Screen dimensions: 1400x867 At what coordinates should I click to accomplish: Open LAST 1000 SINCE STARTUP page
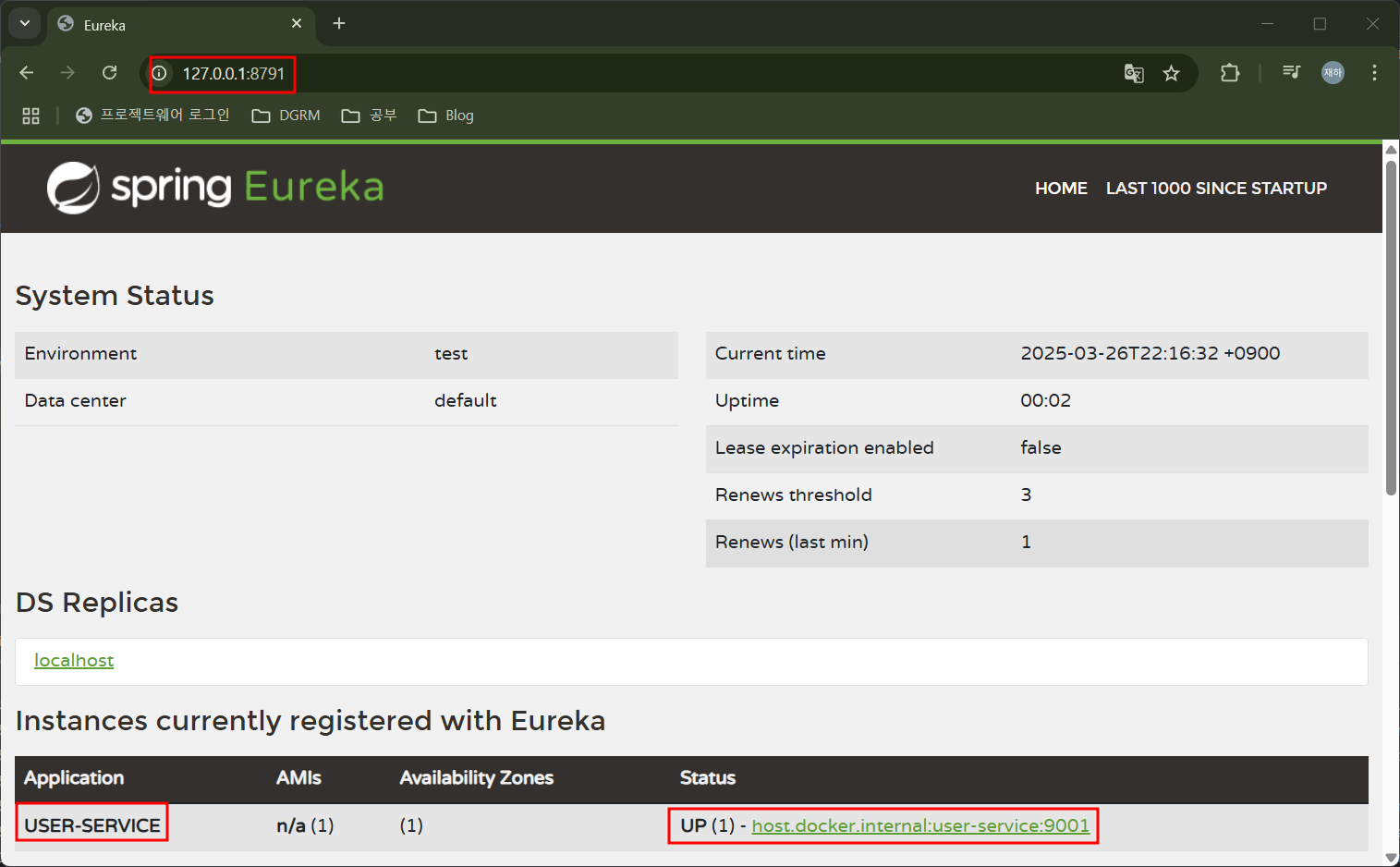[1216, 189]
